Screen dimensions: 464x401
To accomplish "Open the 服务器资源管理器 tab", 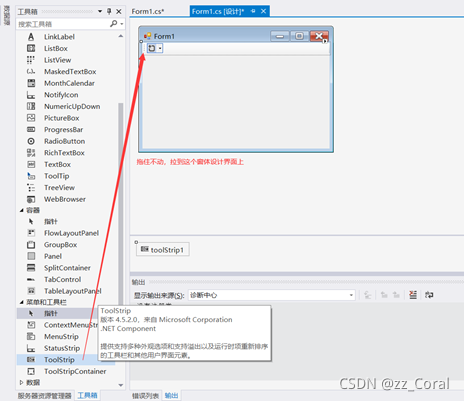I will click(44, 396).
